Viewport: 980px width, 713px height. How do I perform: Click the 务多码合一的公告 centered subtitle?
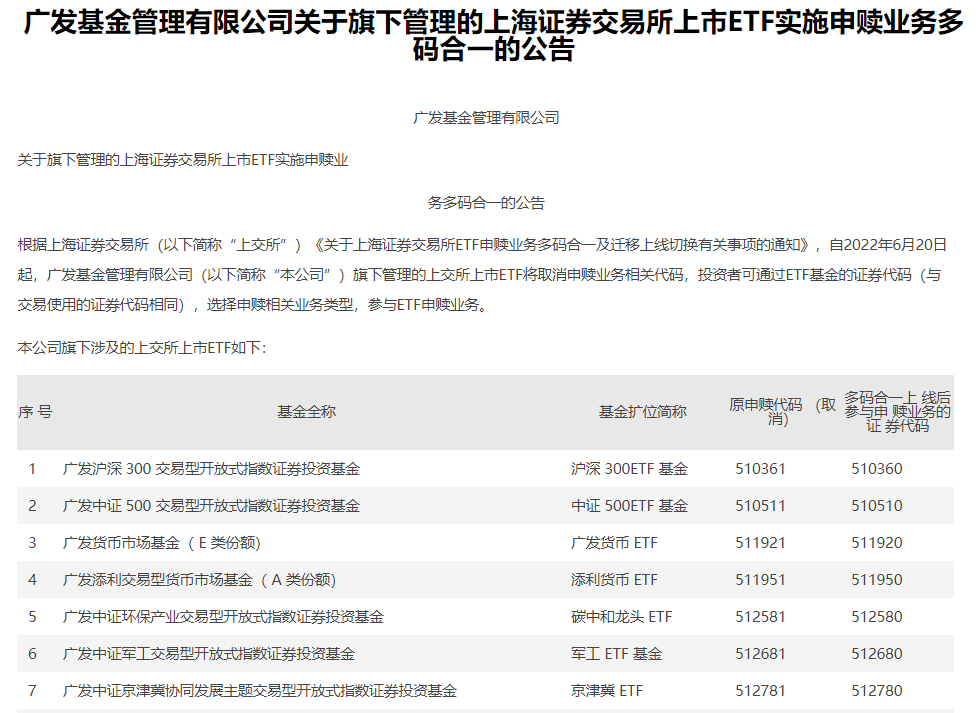pyautogui.click(x=486, y=203)
